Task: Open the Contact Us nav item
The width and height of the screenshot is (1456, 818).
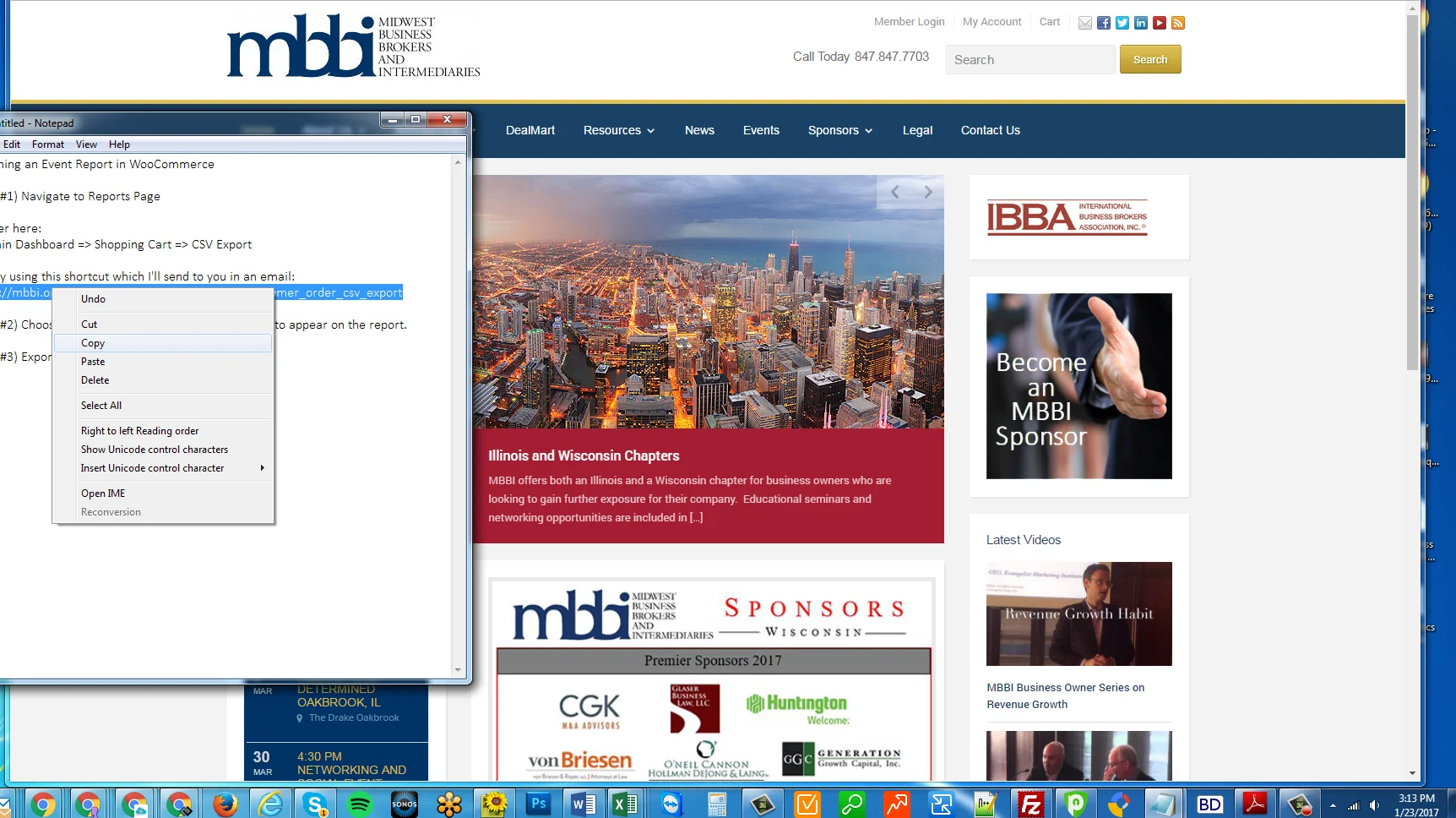Action: click(x=990, y=130)
